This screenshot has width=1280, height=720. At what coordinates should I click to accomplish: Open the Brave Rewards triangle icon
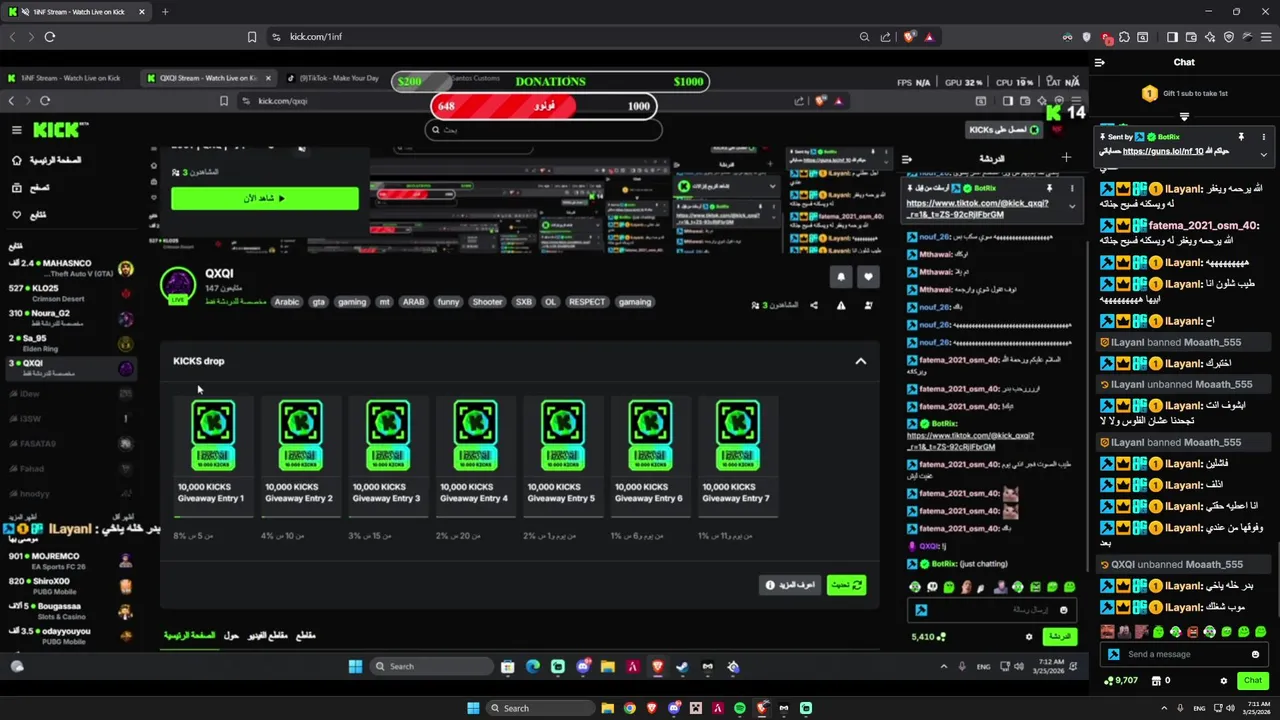pos(929,37)
